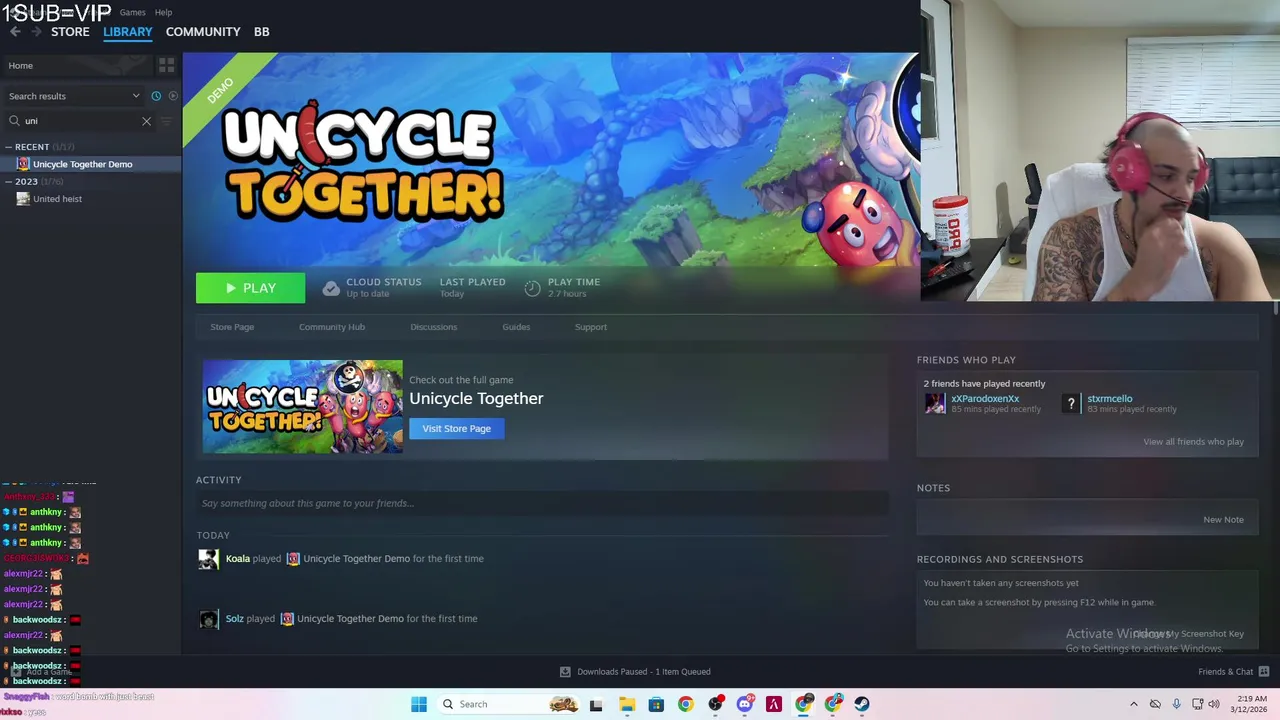Viewport: 1280px width, 720px height.
Task: Click the cloud status icon
Action: pyautogui.click(x=331, y=288)
